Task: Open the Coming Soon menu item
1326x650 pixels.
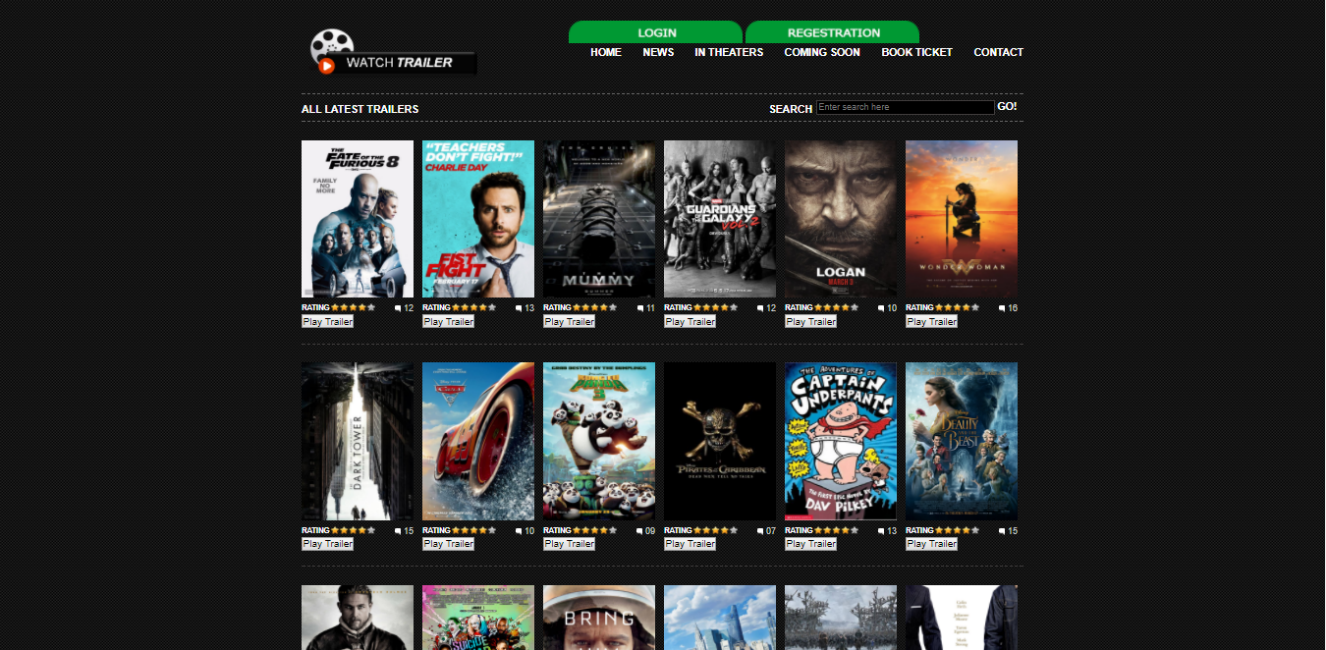Action: pos(822,52)
